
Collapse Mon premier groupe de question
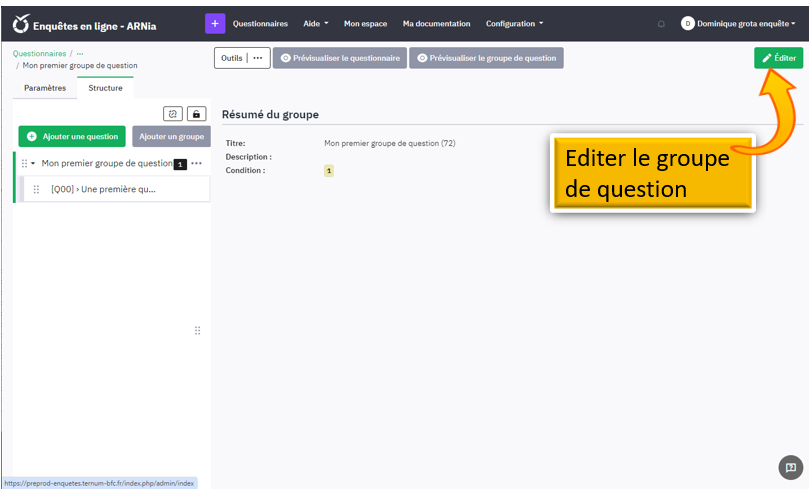34,164
